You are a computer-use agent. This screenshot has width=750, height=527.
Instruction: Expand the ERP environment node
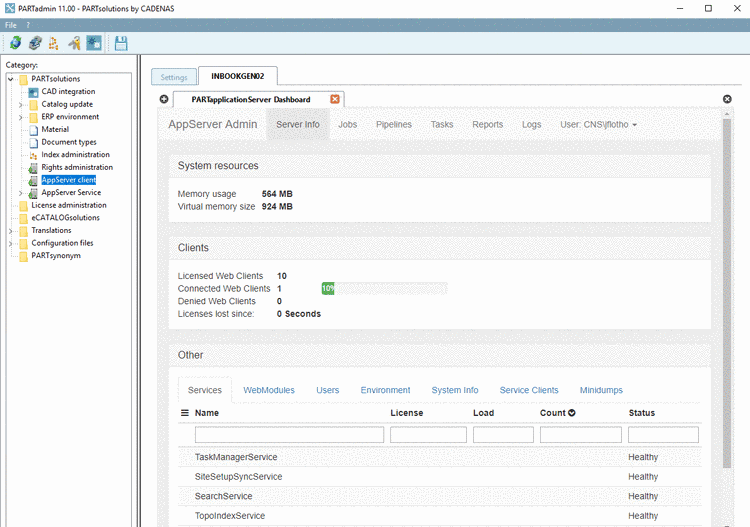click(x=21, y=117)
